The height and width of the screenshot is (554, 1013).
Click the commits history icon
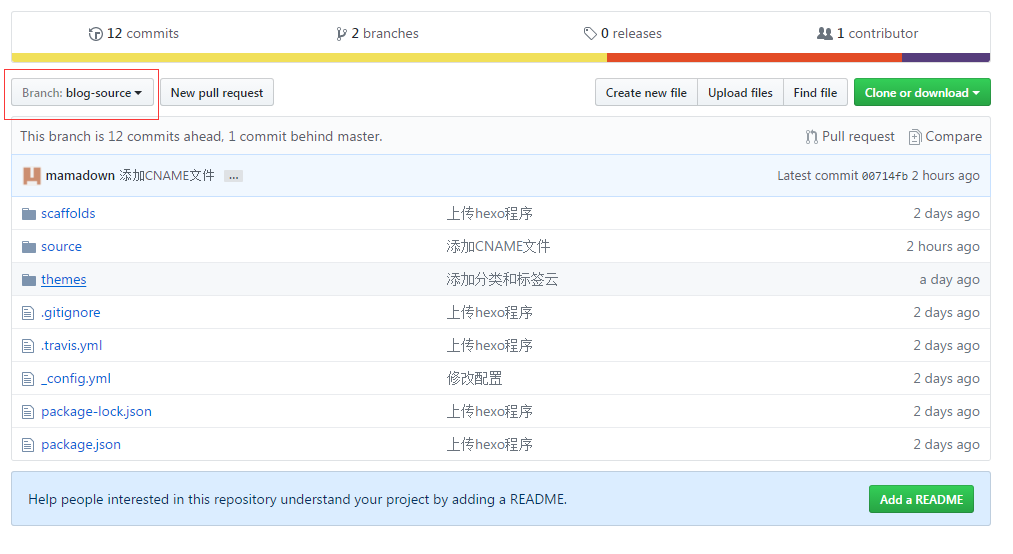point(95,34)
